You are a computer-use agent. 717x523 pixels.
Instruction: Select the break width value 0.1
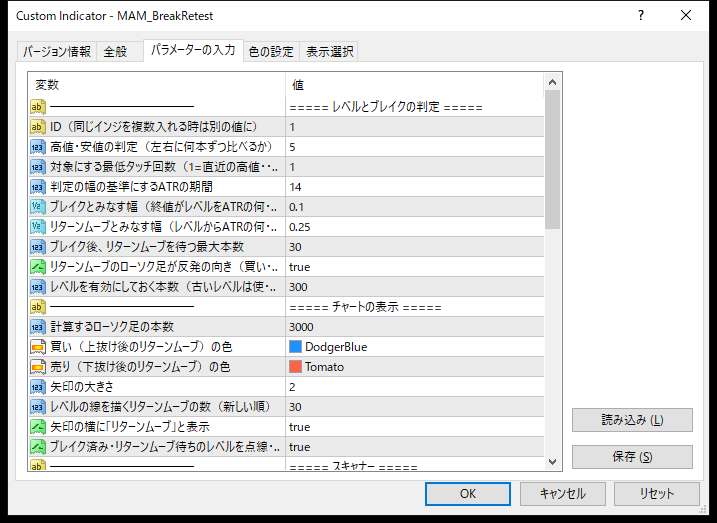pos(415,207)
